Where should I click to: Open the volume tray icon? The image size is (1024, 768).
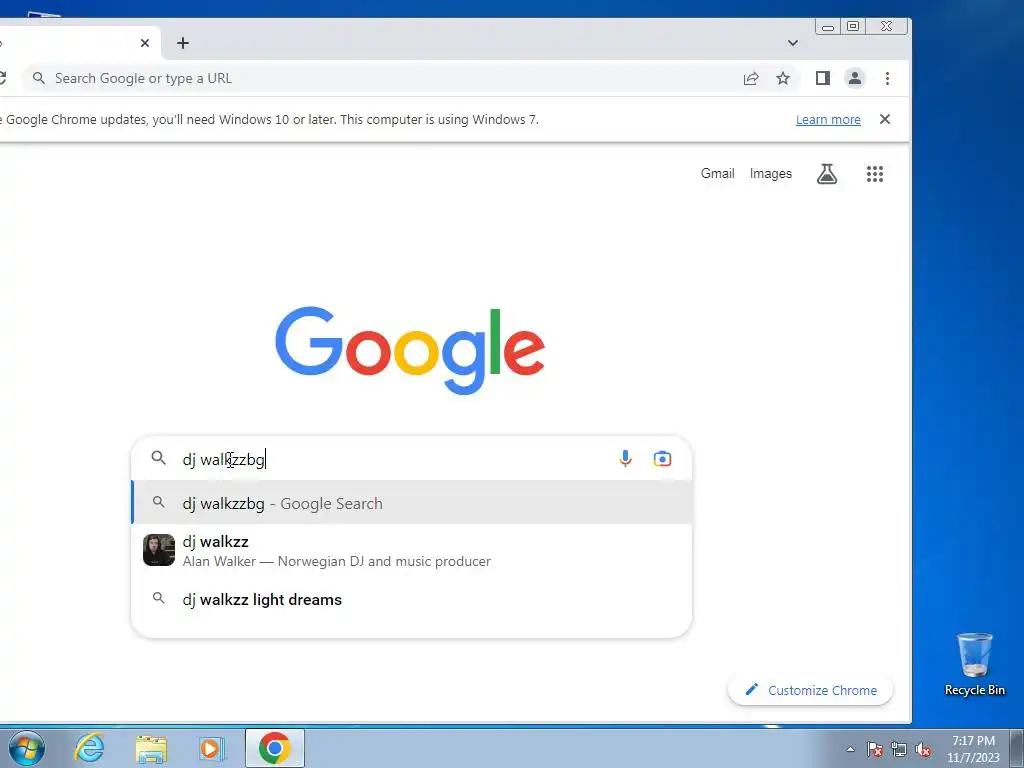[x=923, y=749]
